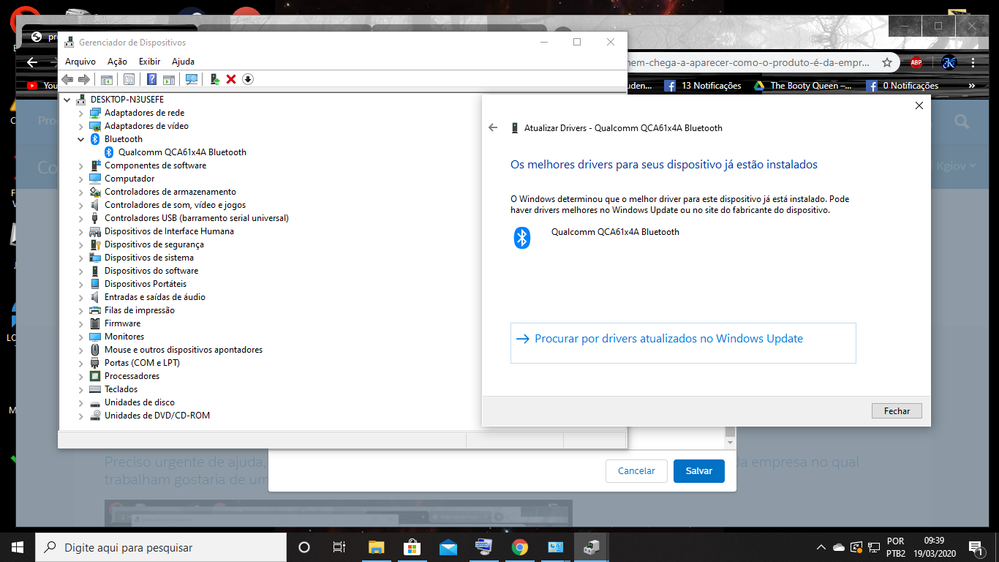Click the Forward arrow in Device Manager toolbar
The height and width of the screenshot is (562, 999).
[x=83, y=79]
